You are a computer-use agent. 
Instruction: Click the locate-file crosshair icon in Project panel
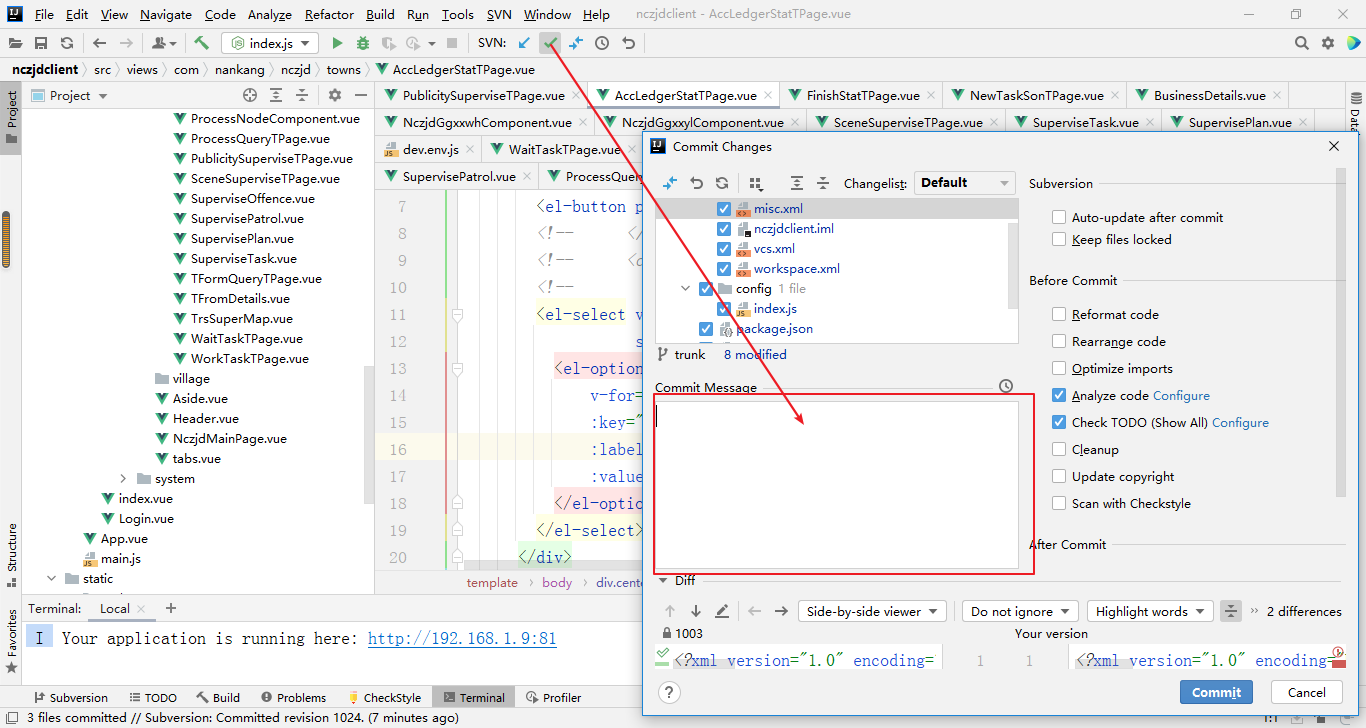pos(250,95)
